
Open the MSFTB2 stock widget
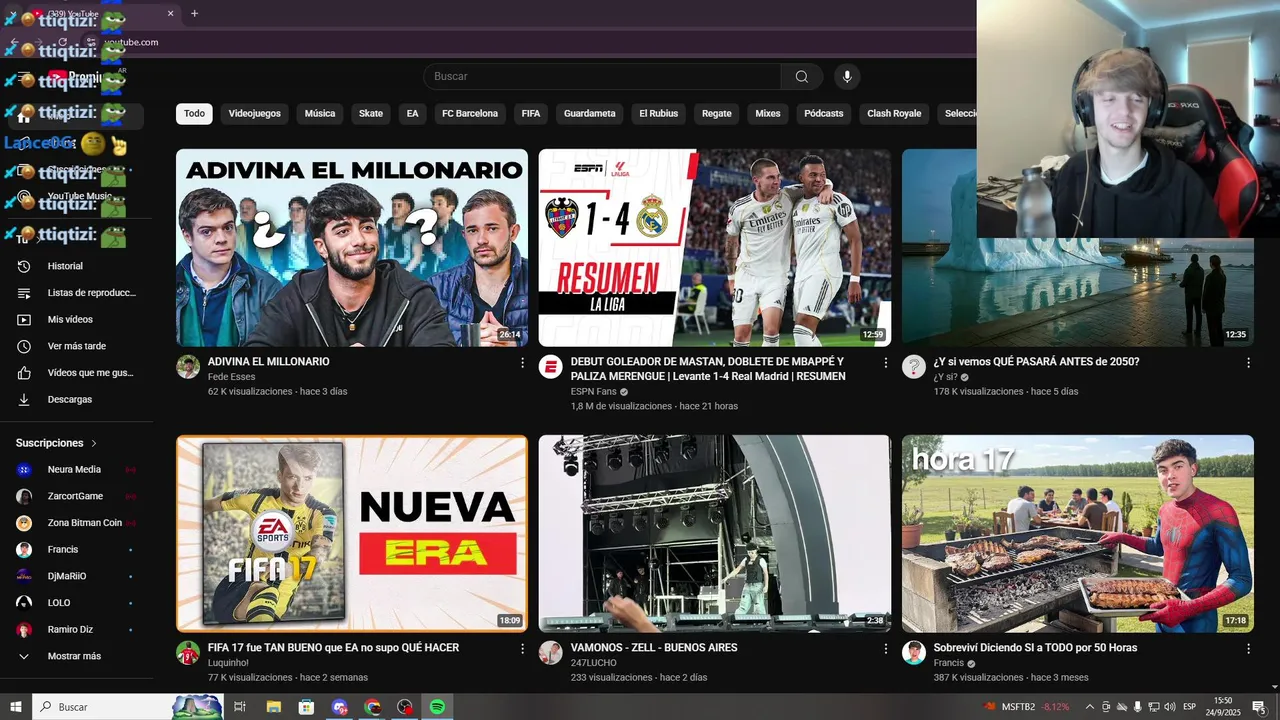click(1027, 707)
